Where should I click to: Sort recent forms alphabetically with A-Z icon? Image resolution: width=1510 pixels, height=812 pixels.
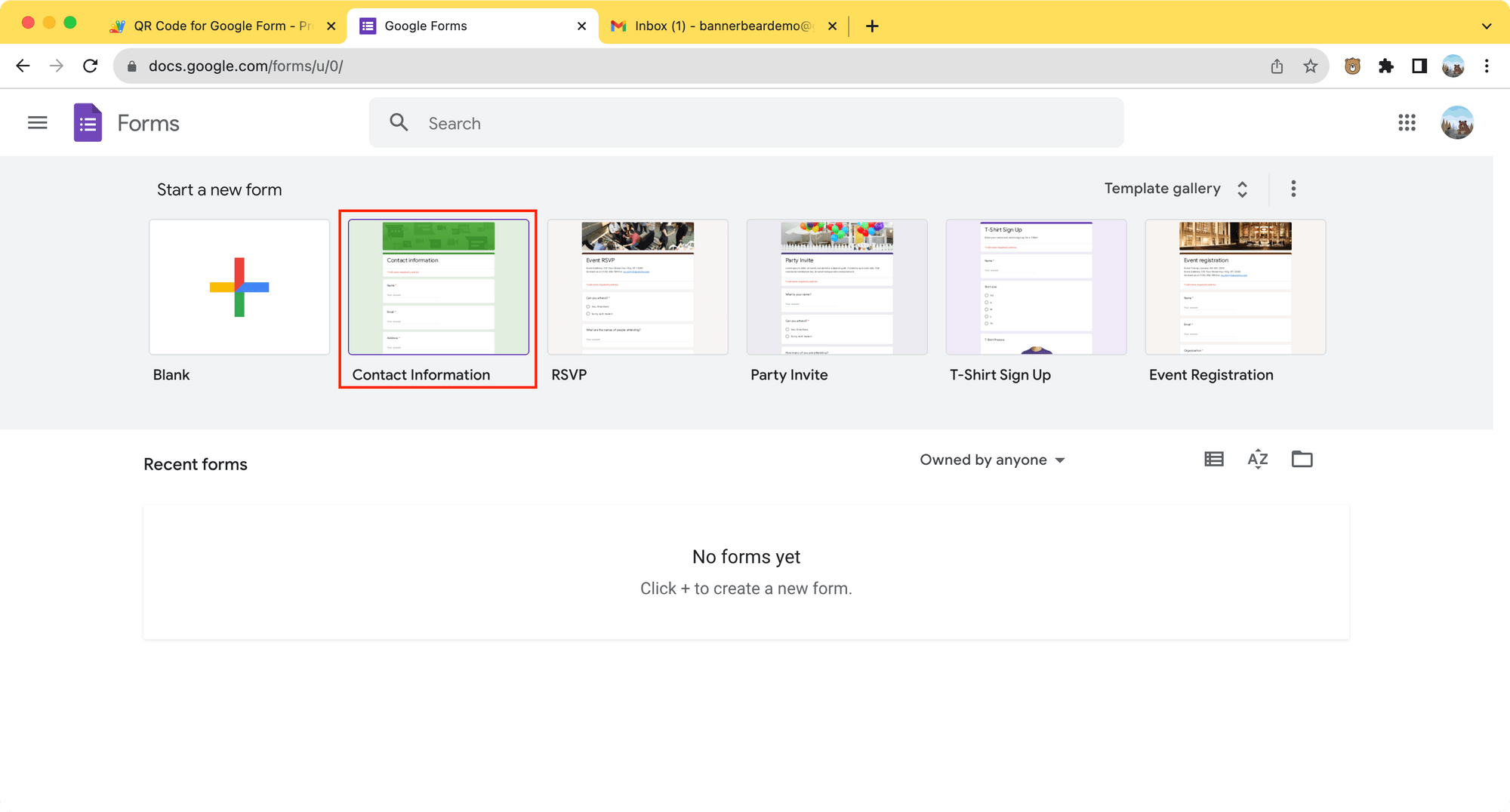1257,459
